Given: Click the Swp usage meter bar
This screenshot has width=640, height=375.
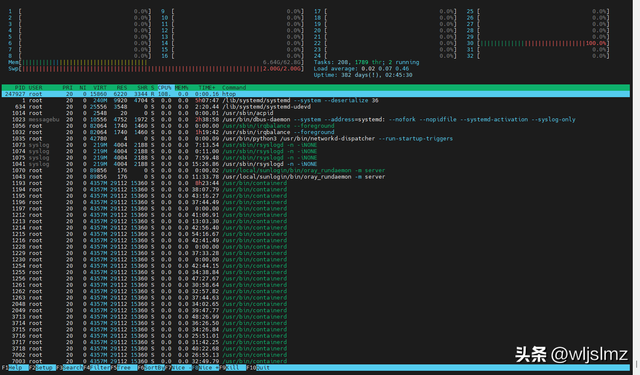Looking at the screenshot, I should coord(156,69).
